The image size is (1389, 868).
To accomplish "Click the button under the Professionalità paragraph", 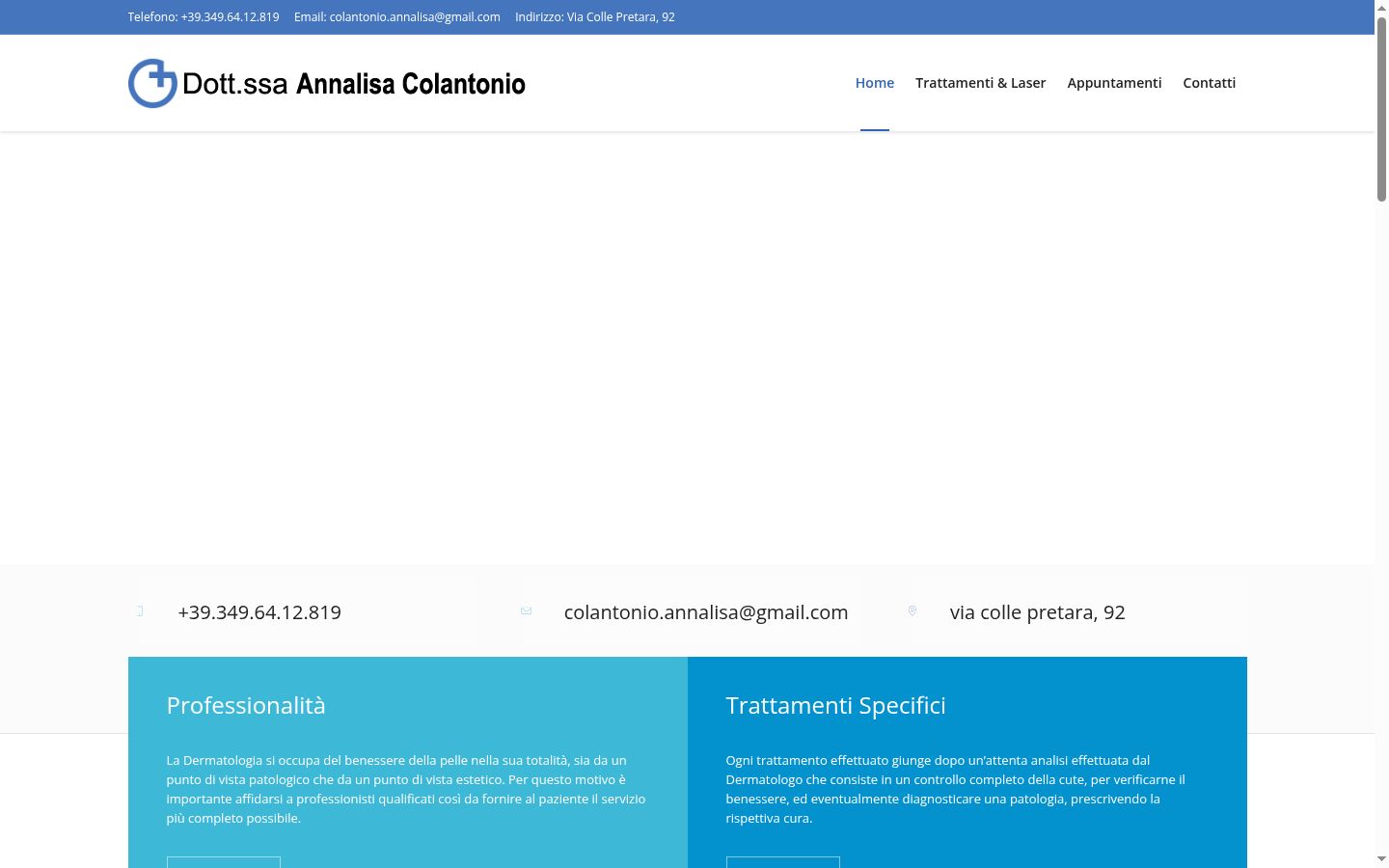I will (224, 862).
